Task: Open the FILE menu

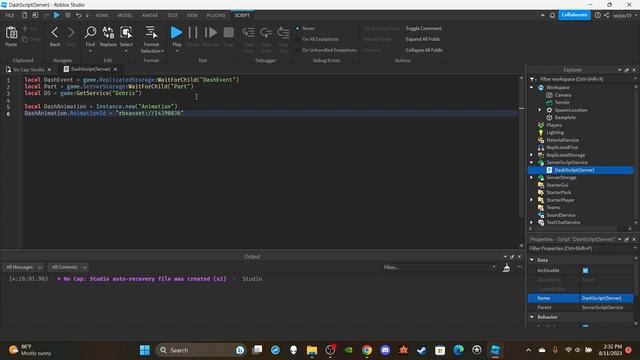Action: (x=10, y=16)
